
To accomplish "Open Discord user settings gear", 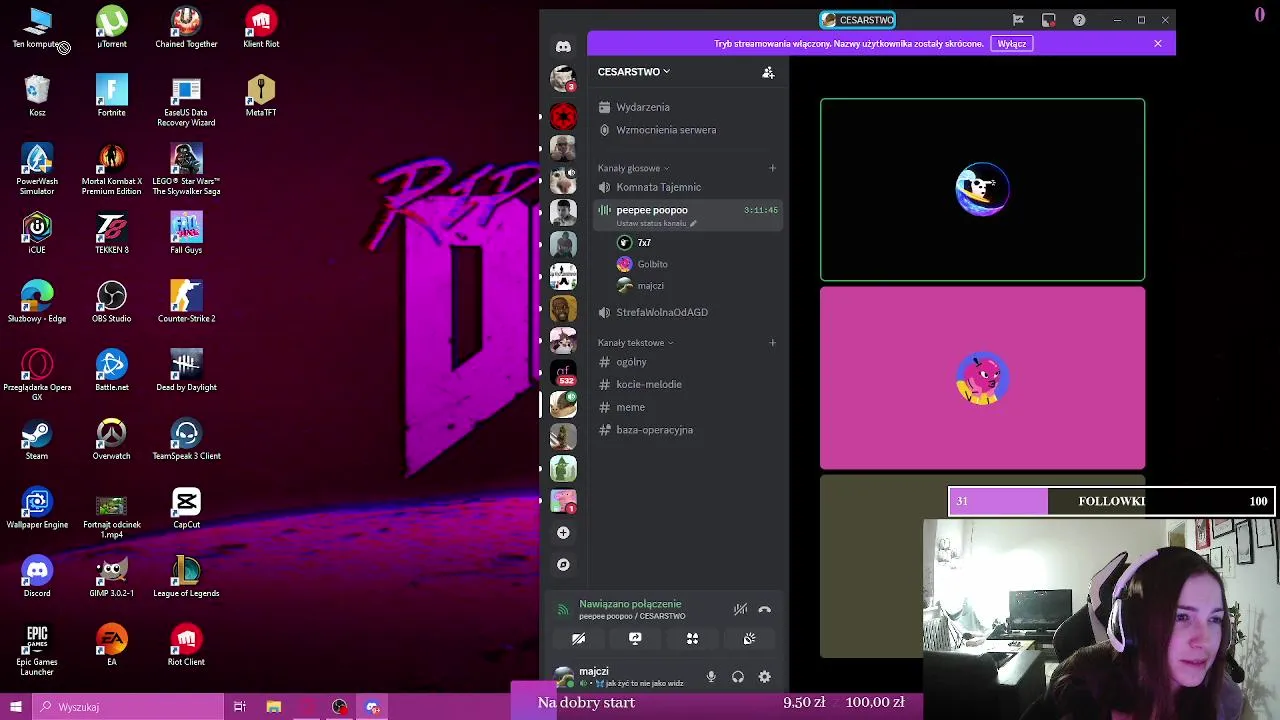I will pyautogui.click(x=765, y=677).
